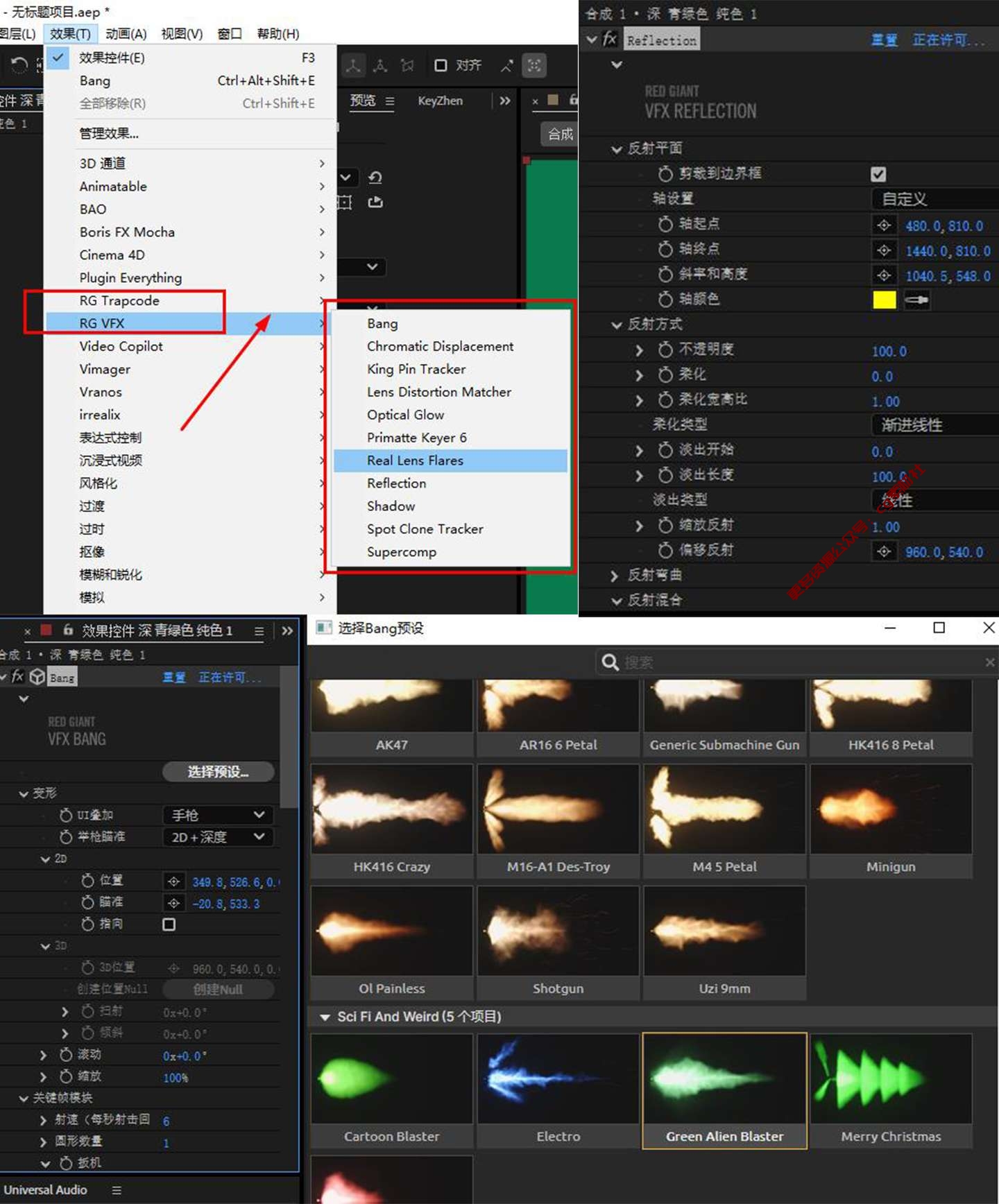This screenshot has width=999, height=1204.
Task: Click the rotate reset icon under 预览 panel
Action: pos(375,178)
